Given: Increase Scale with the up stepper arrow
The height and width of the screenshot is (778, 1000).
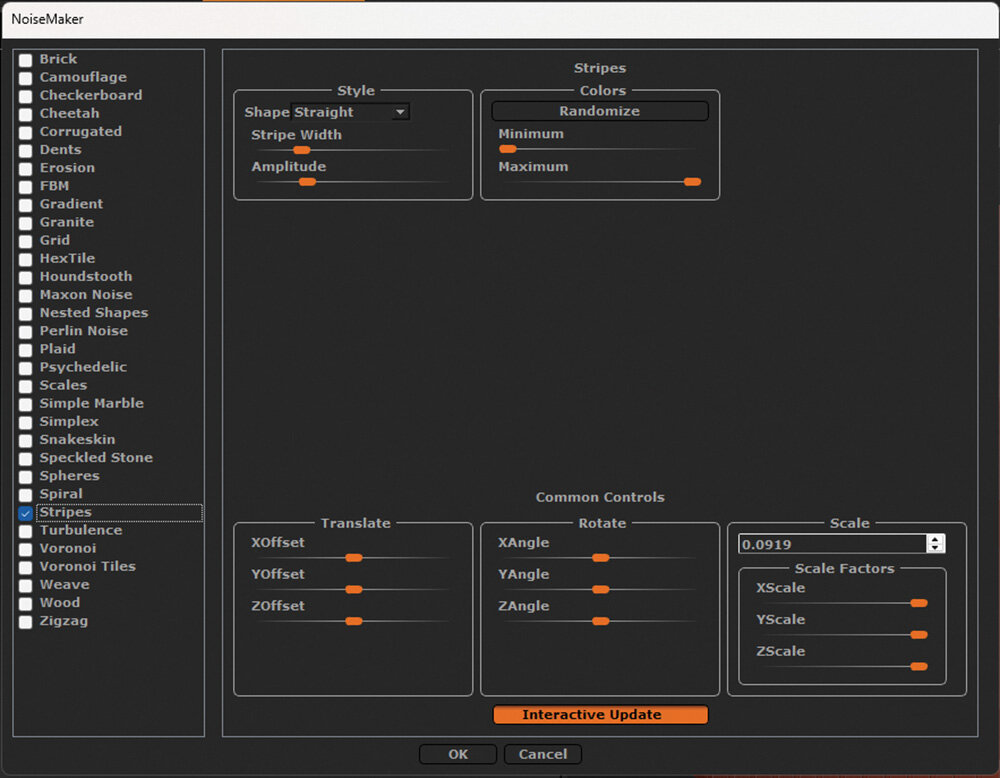Looking at the screenshot, I should (x=936, y=539).
